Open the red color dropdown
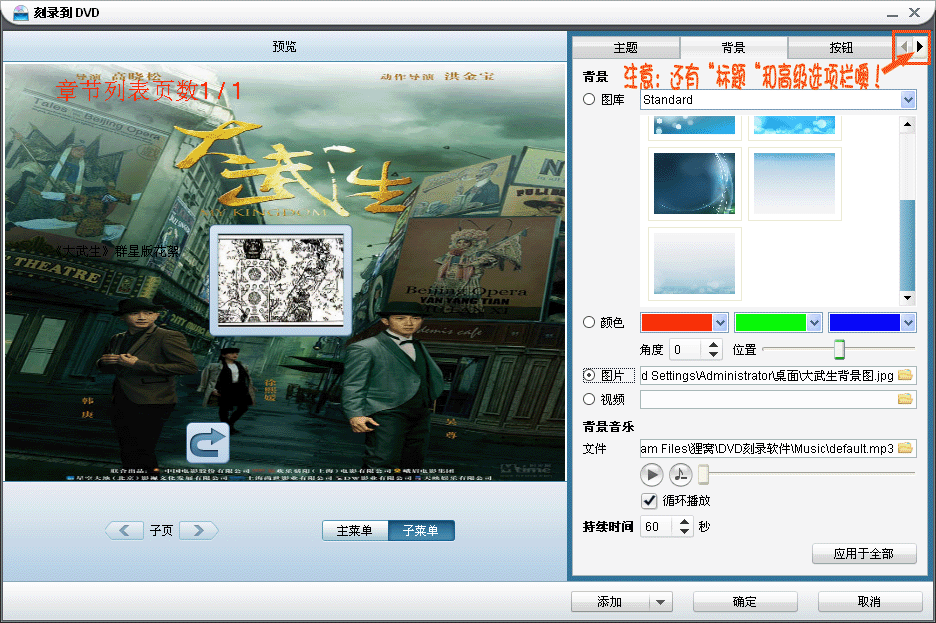936x623 pixels. pos(720,323)
